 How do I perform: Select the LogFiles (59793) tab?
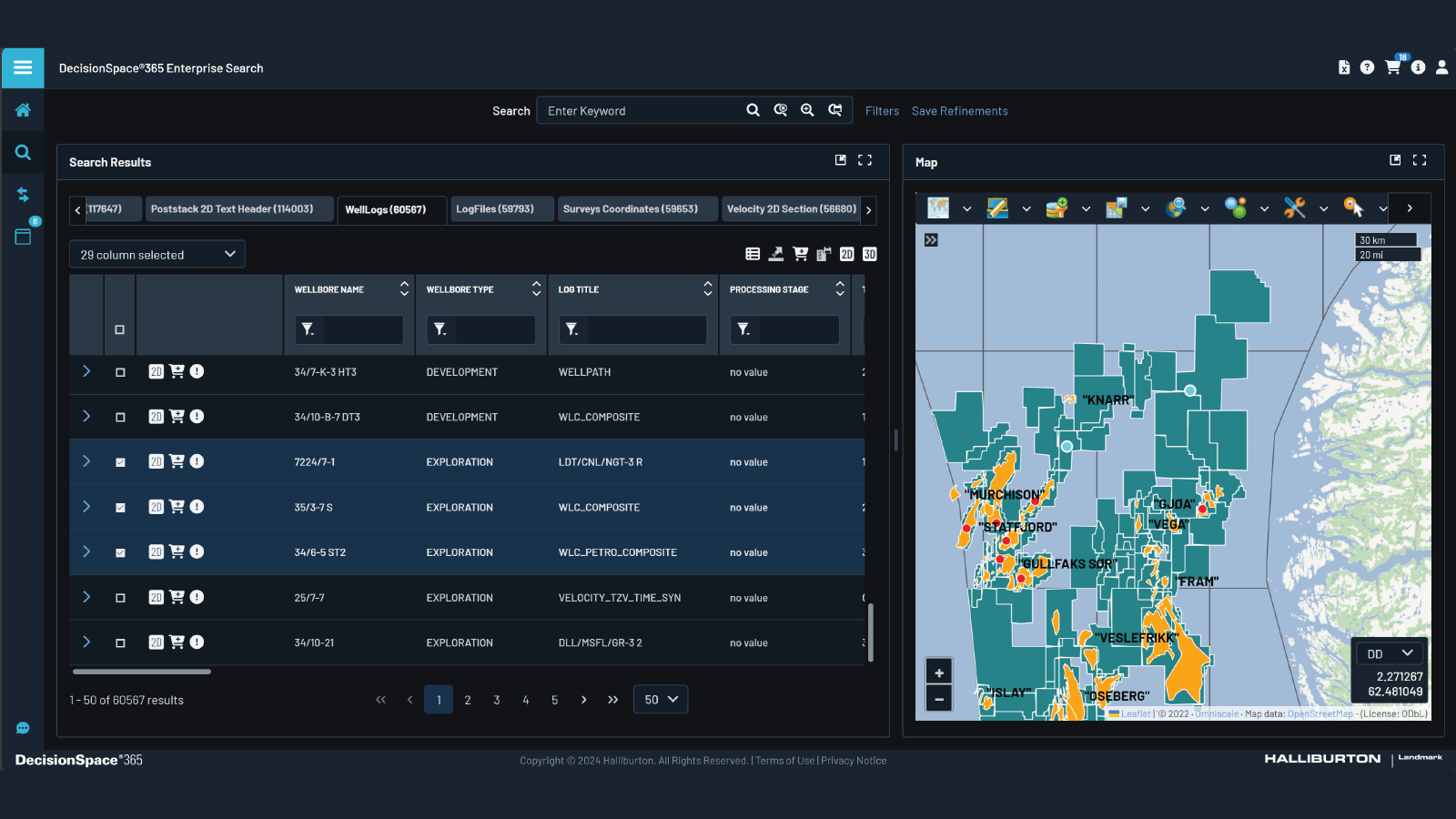(501, 208)
